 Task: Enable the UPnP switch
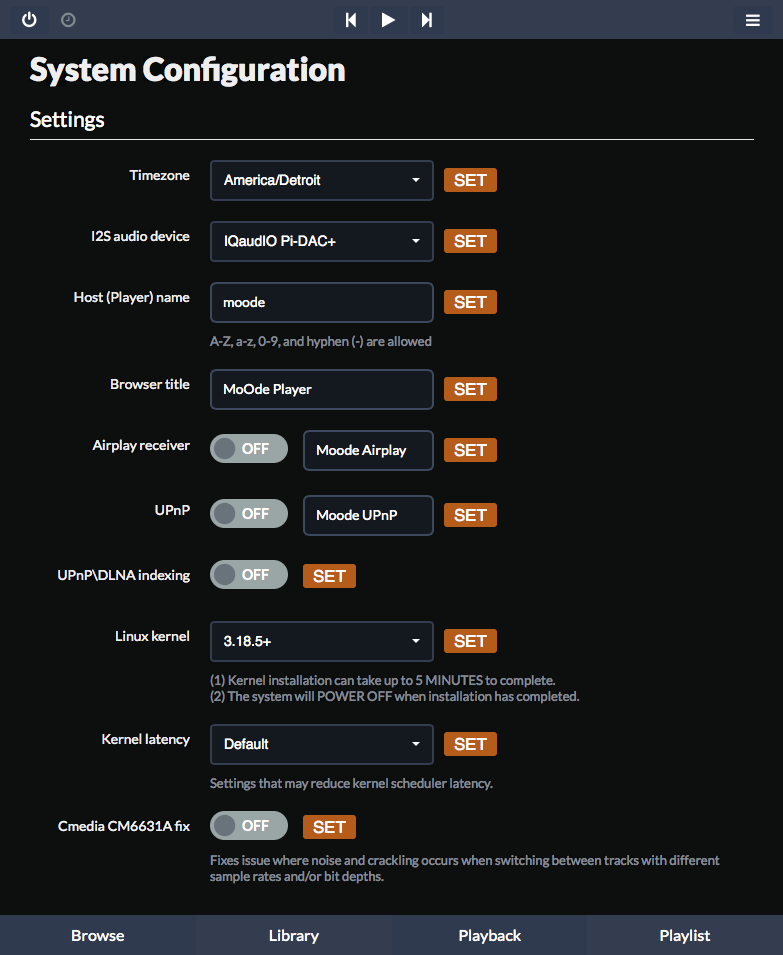point(248,513)
